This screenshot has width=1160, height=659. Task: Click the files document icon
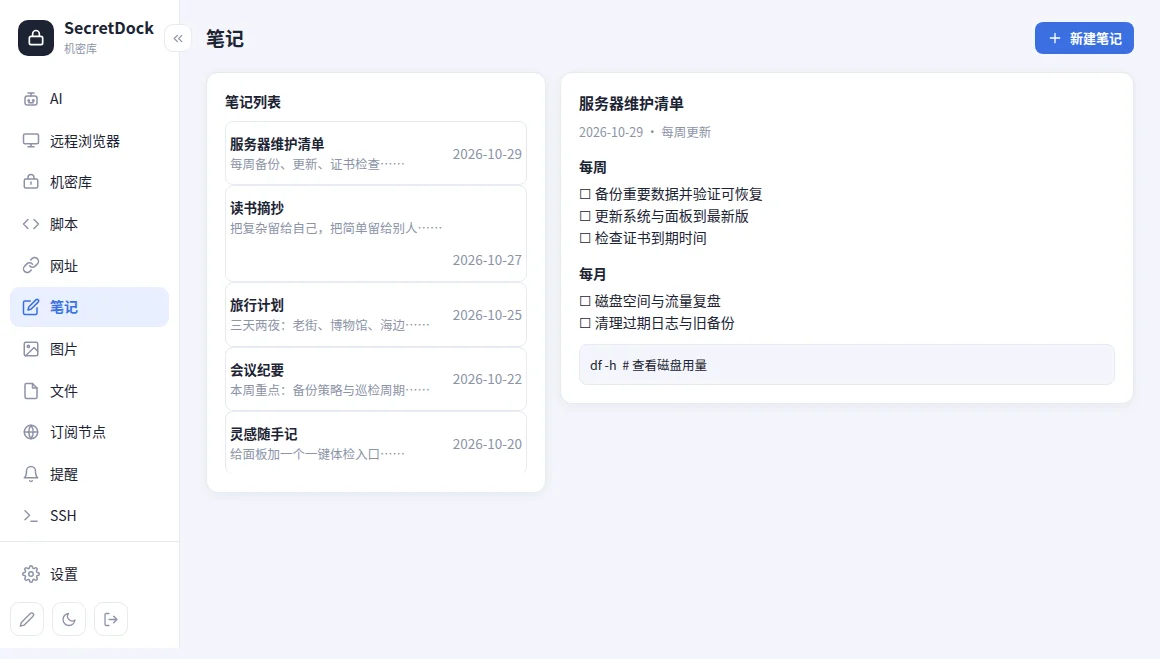coord(31,391)
